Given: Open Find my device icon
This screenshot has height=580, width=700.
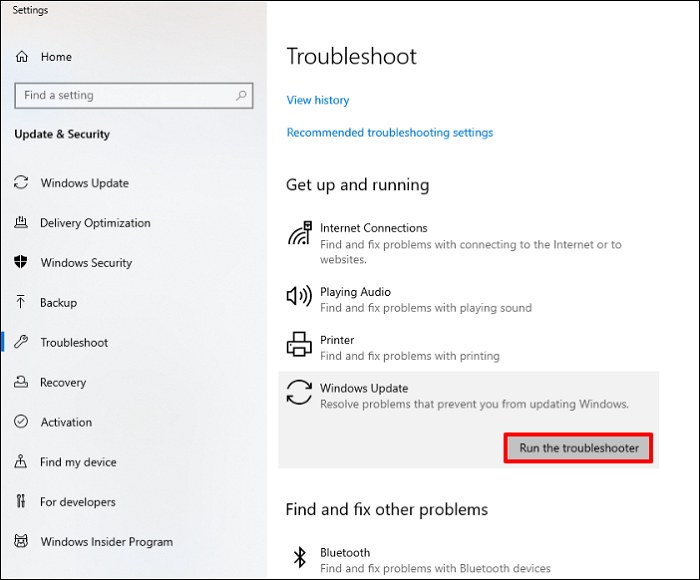Looking at the screenshot, I should pos(21,462).
